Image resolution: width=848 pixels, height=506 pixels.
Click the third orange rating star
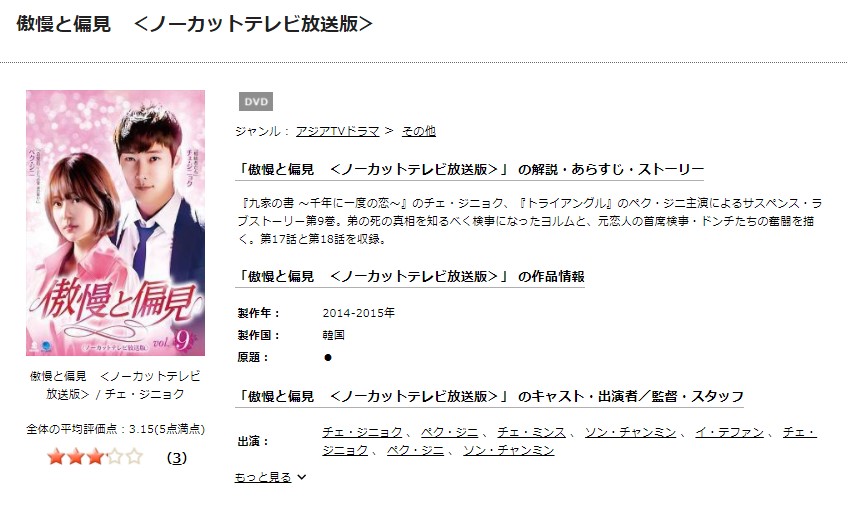click(95, 457)
